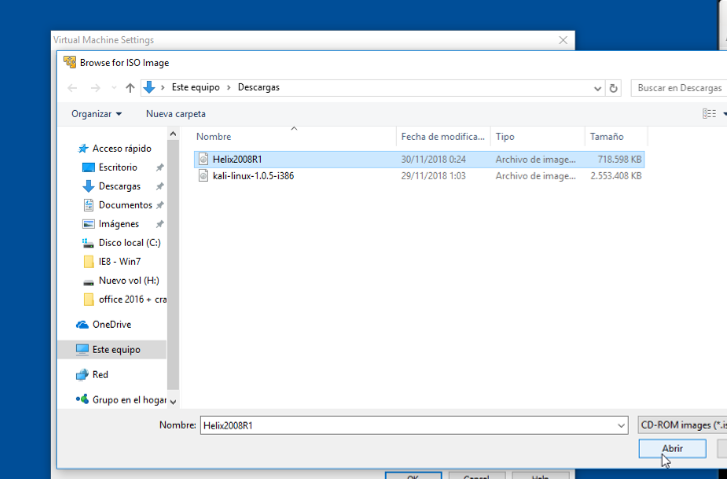Open the address bar history dropdown
The image size is (727, 479).
pos(597,88)
